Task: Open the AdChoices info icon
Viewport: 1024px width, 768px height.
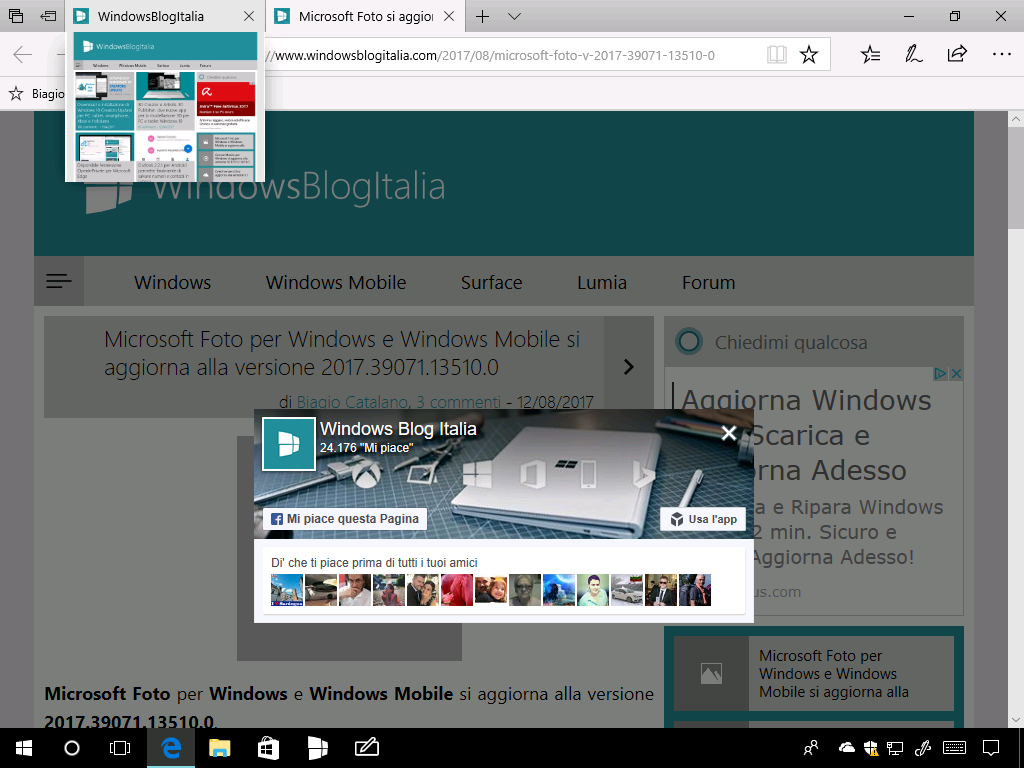Action: 940,374
